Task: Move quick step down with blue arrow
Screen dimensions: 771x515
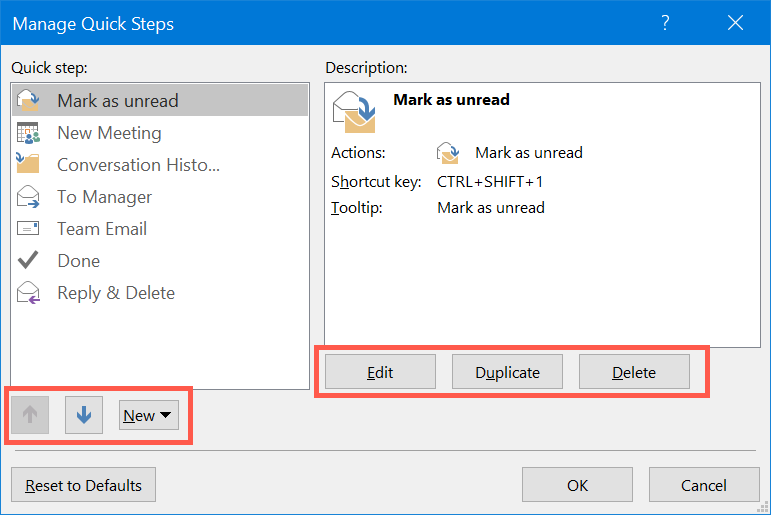Action: click(x=84, y=415)
